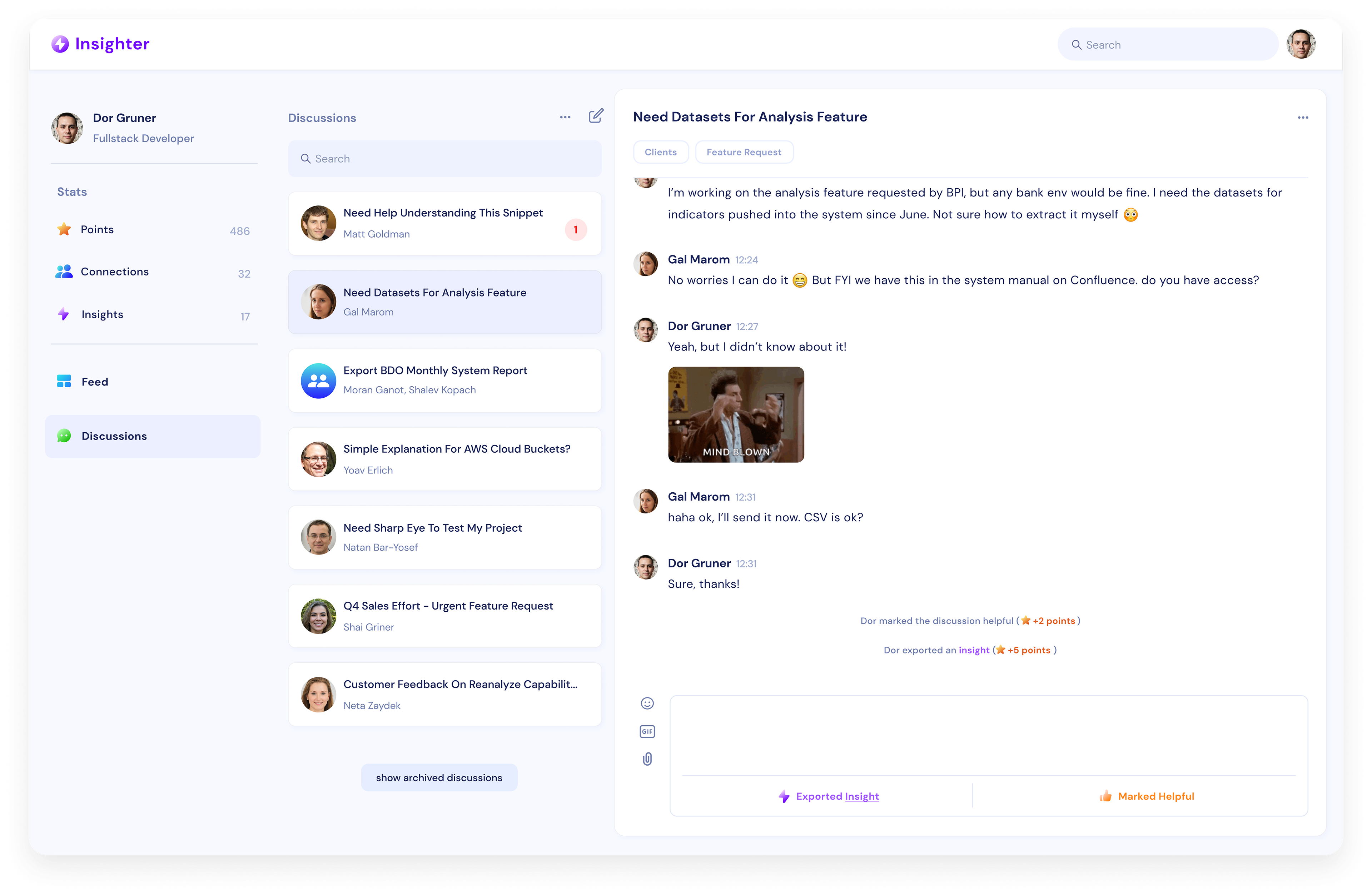This screenshot has width=1372, height=895.
Task: Open Customer Feedback On Reanalyze discussion
Action: 444,694
